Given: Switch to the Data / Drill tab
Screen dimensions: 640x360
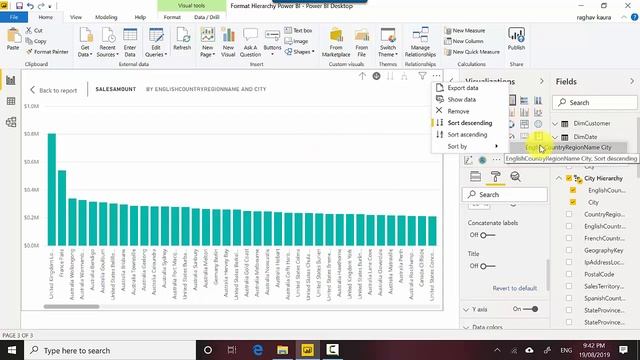Looking at the screenshot, I should 207,17.
